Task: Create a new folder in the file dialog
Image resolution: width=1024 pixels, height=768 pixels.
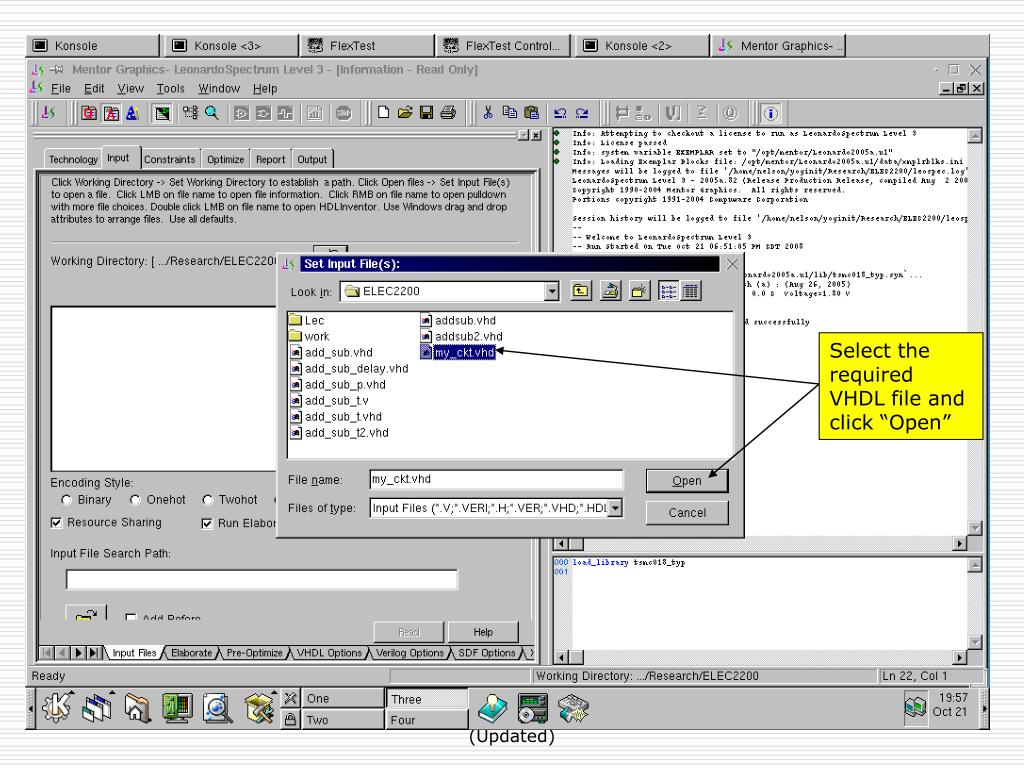Action: pyautogui.click(x=639, y=291)
